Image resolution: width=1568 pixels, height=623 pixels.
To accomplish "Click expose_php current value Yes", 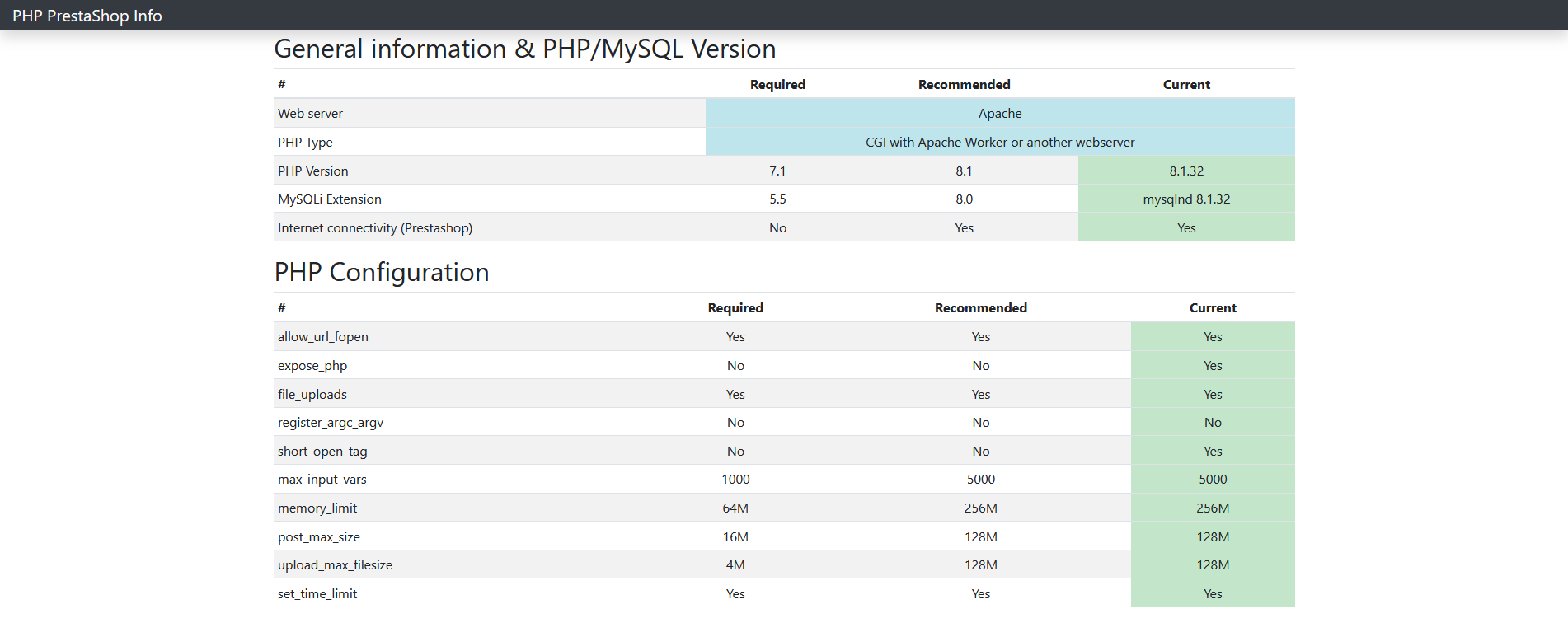I will [x=1213, y=366].
